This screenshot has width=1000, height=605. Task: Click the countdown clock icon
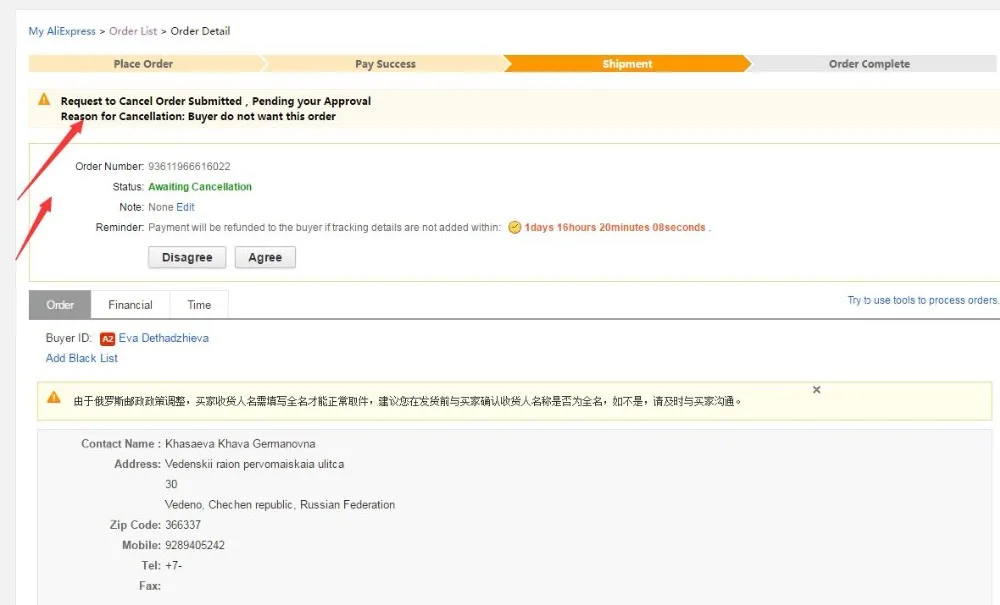(515, 228)
